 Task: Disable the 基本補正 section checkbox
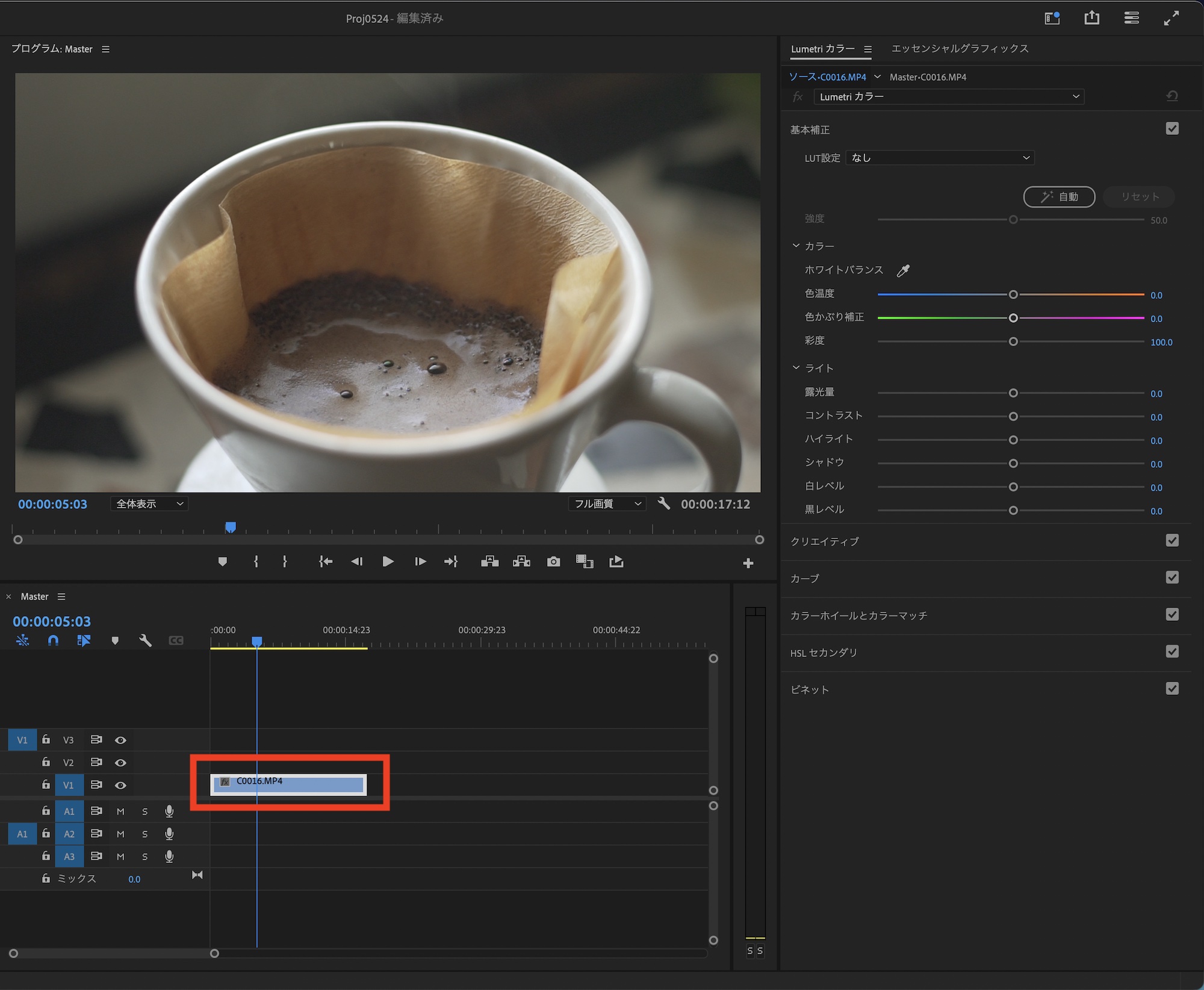point(1171,128)
